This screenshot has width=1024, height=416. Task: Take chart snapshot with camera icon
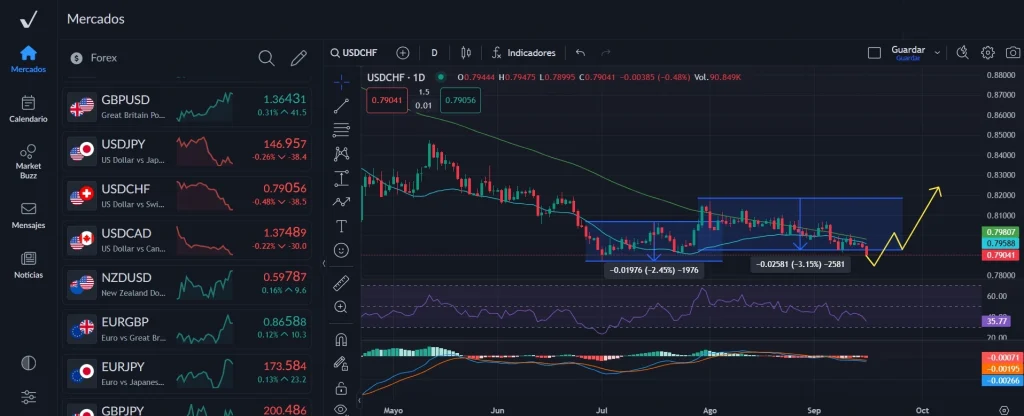pos(1012,53)
